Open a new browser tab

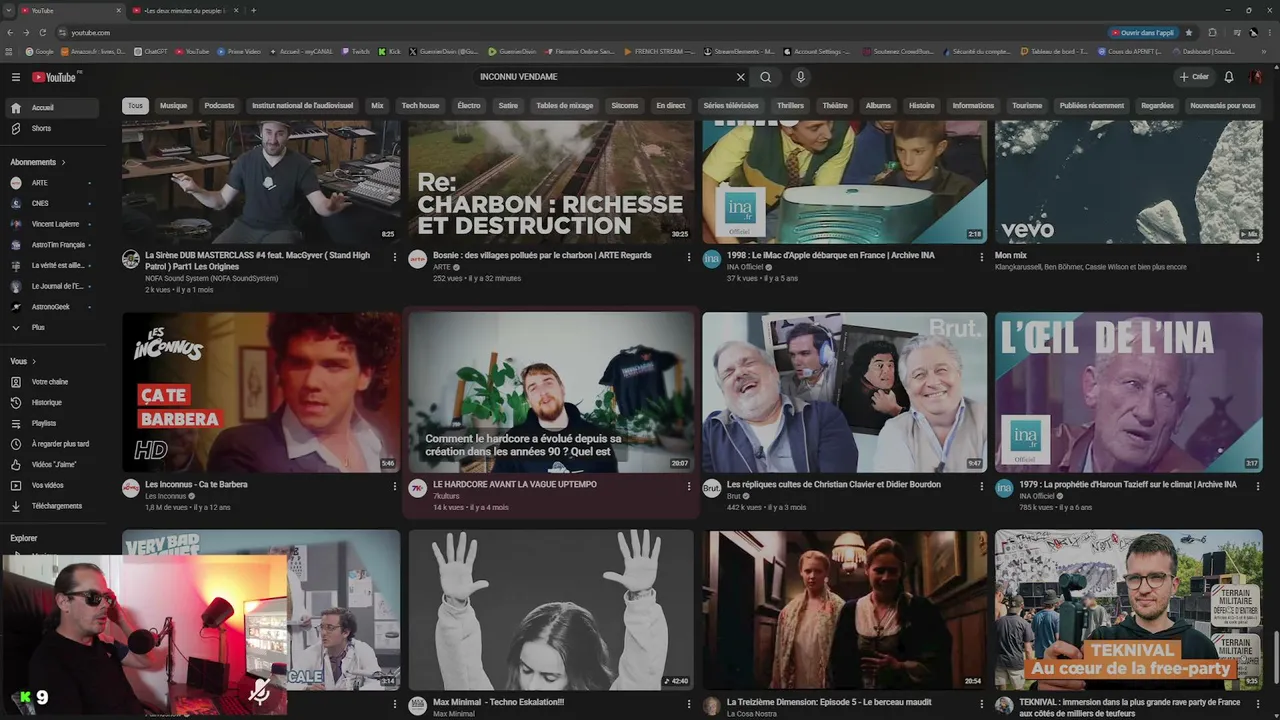tap(254, 10)
